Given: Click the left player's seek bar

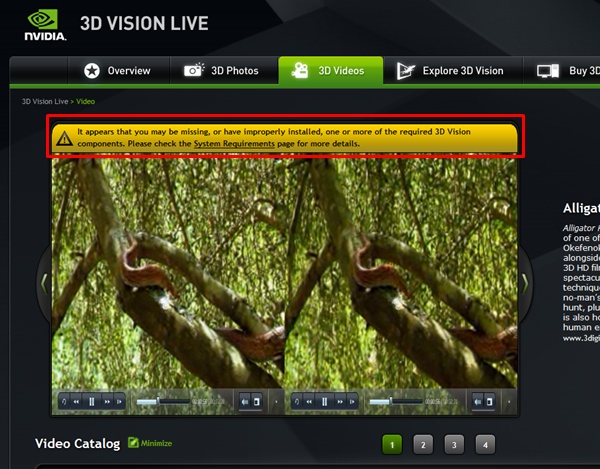Looking at the screenshot, I should point(163,402).
